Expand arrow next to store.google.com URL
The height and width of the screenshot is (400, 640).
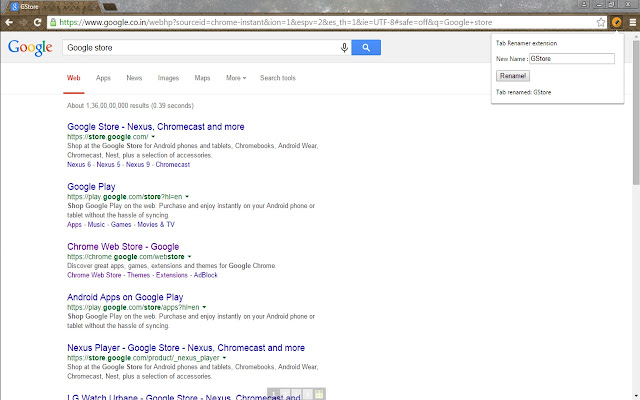pos(153,137)
